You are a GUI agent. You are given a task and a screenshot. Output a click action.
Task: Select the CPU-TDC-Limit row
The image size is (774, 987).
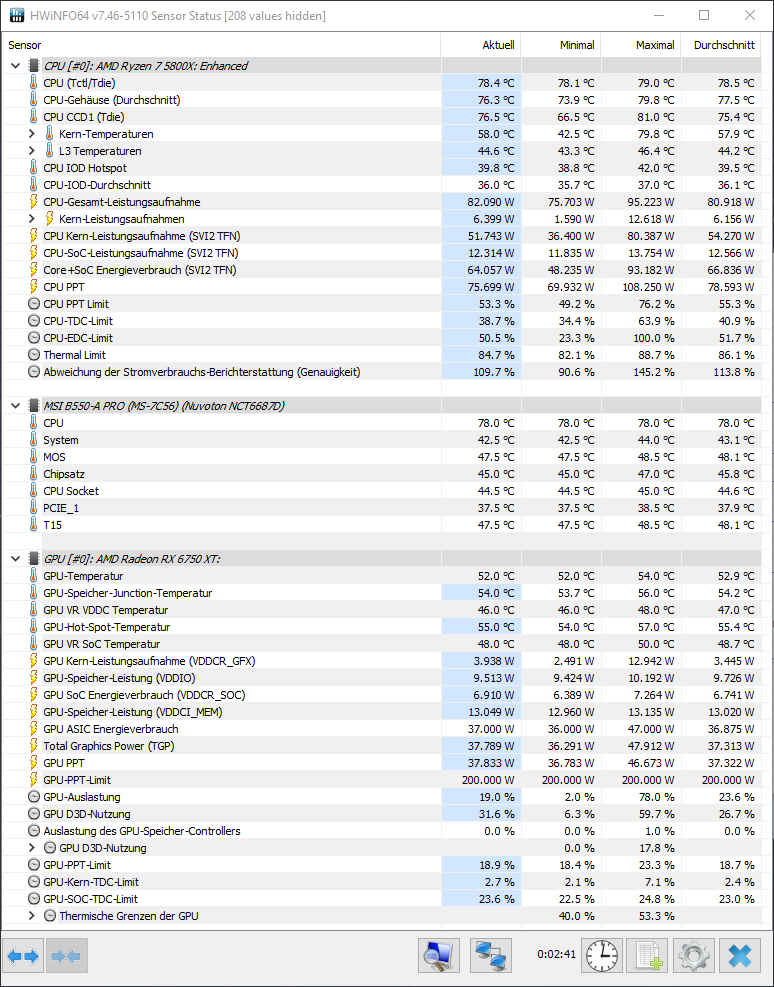(x=381, y=320)
